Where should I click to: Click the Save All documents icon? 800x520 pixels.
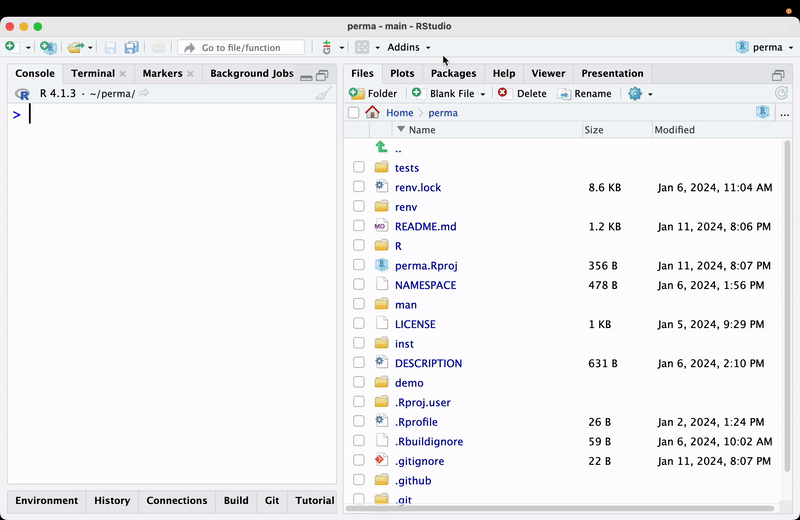coord(132,47)
